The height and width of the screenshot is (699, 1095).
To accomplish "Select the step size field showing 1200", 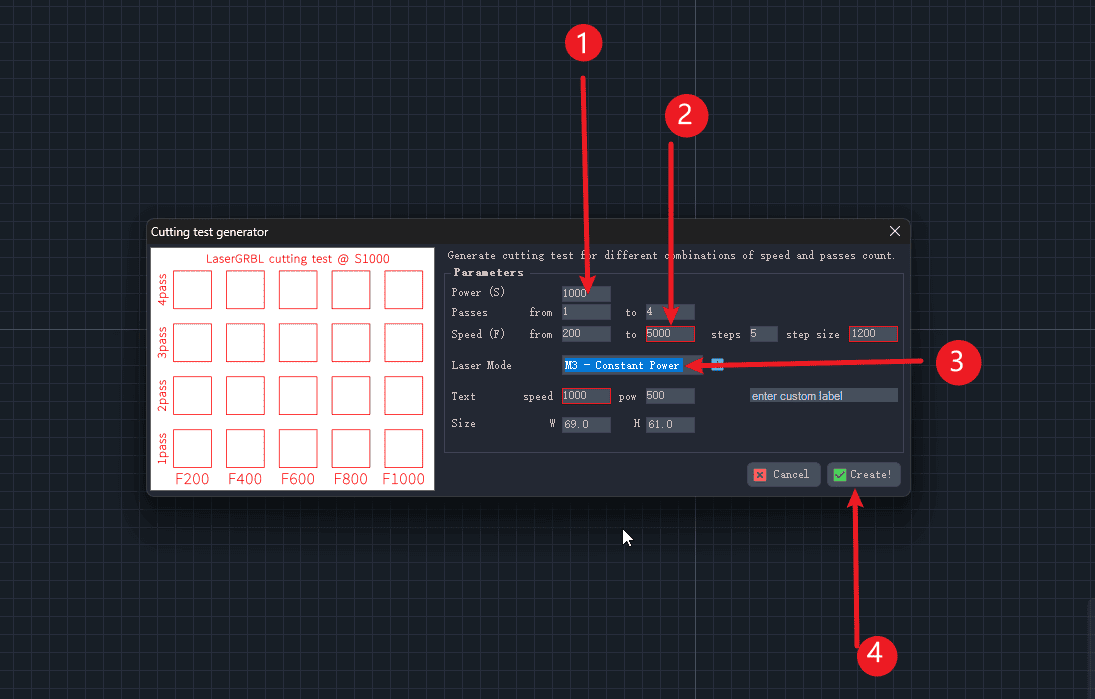I will (873, 334).
